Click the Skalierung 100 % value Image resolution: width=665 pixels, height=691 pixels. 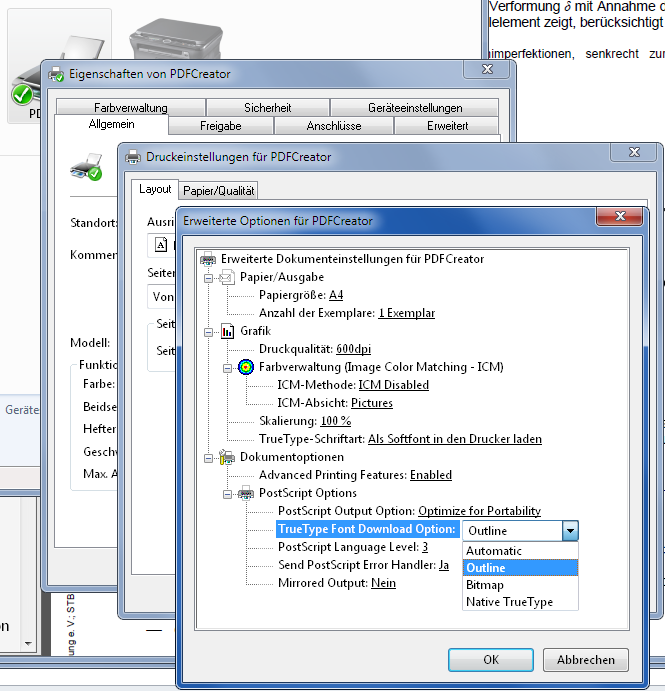[x=336, y=421]
